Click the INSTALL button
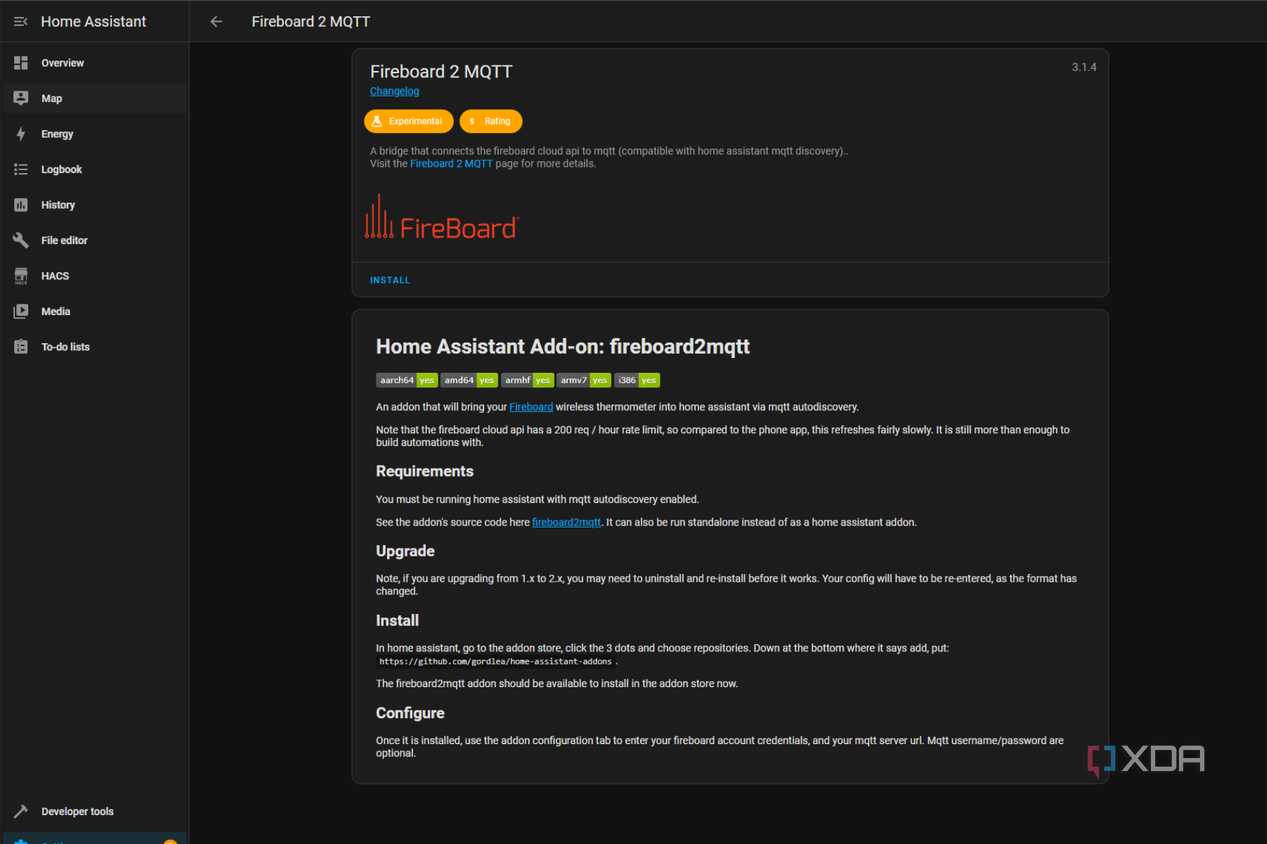The width and height of the screenshot is (1267, 844). (x=390, y=280)
